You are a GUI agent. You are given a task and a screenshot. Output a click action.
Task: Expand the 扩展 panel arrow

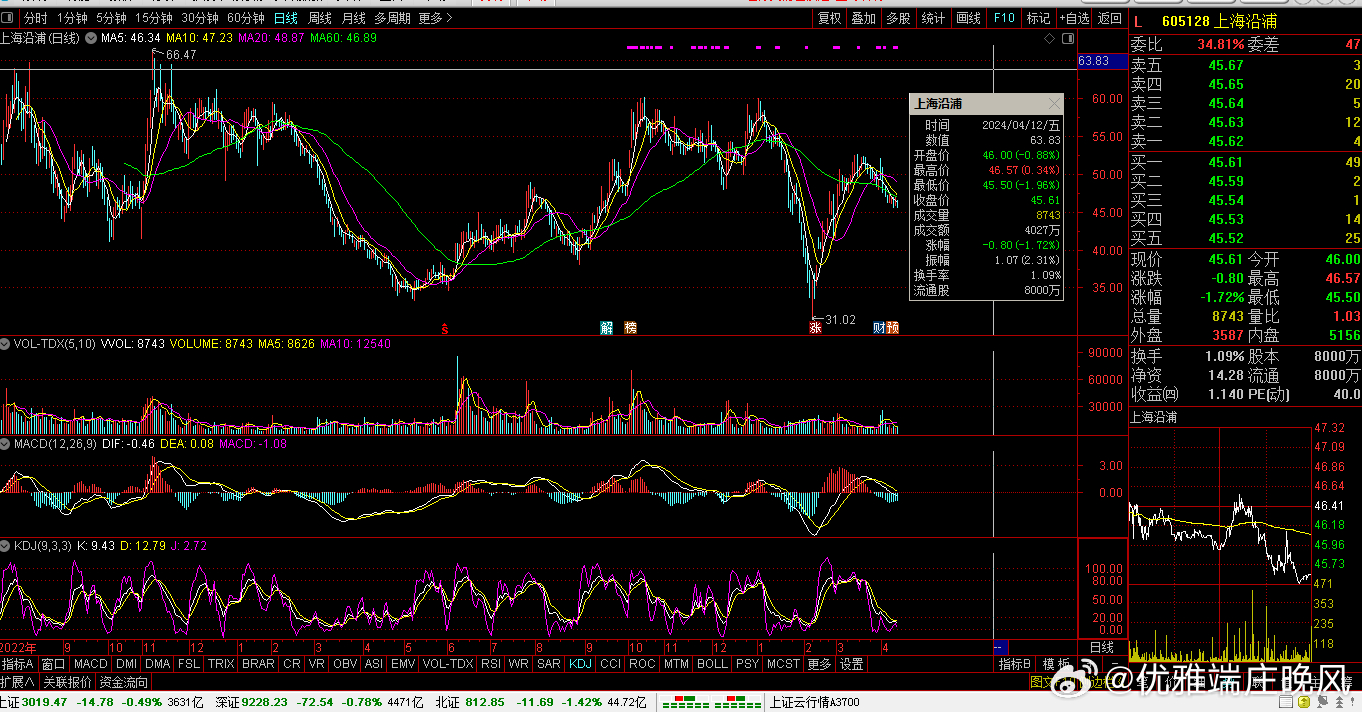click(18, 682)
